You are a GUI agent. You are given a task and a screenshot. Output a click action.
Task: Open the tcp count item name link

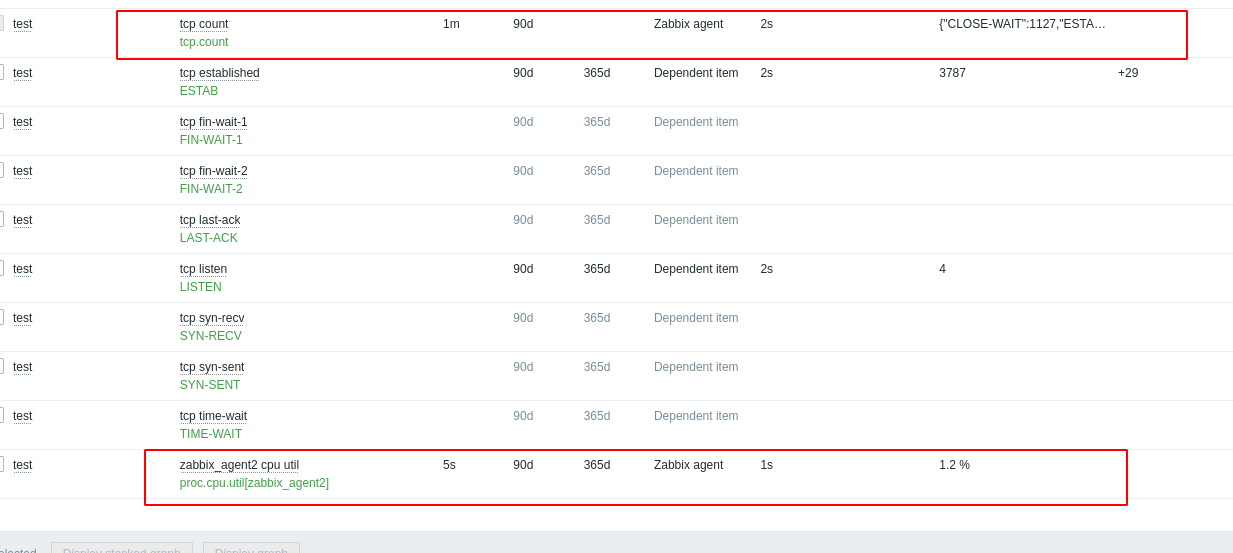(204, 24)
